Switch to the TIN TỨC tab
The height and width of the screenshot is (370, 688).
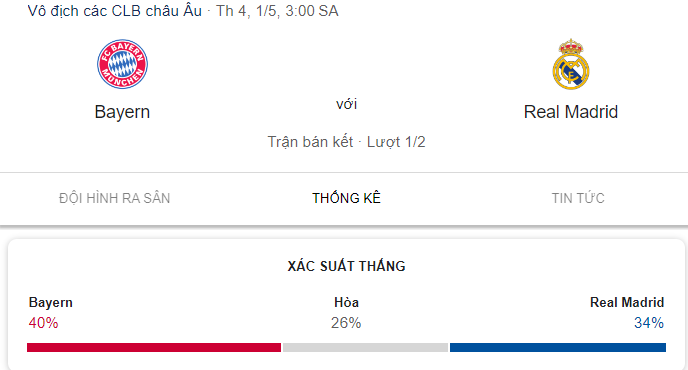click(578, 198)
